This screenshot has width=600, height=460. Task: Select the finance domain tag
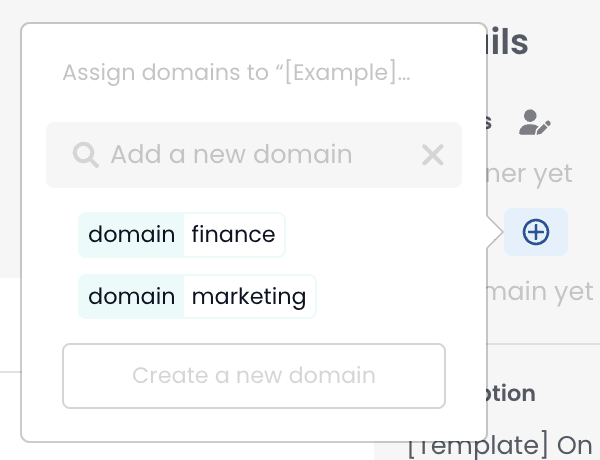(x=182, y=235)
